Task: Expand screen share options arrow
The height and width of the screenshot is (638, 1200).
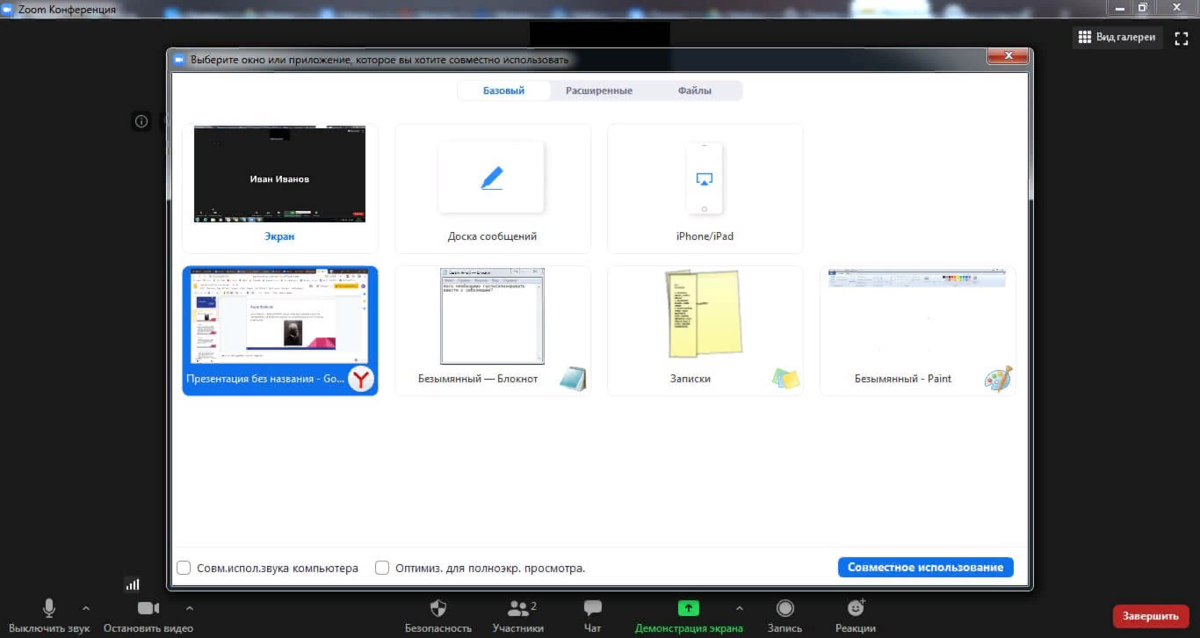Action: pos(739,608)
